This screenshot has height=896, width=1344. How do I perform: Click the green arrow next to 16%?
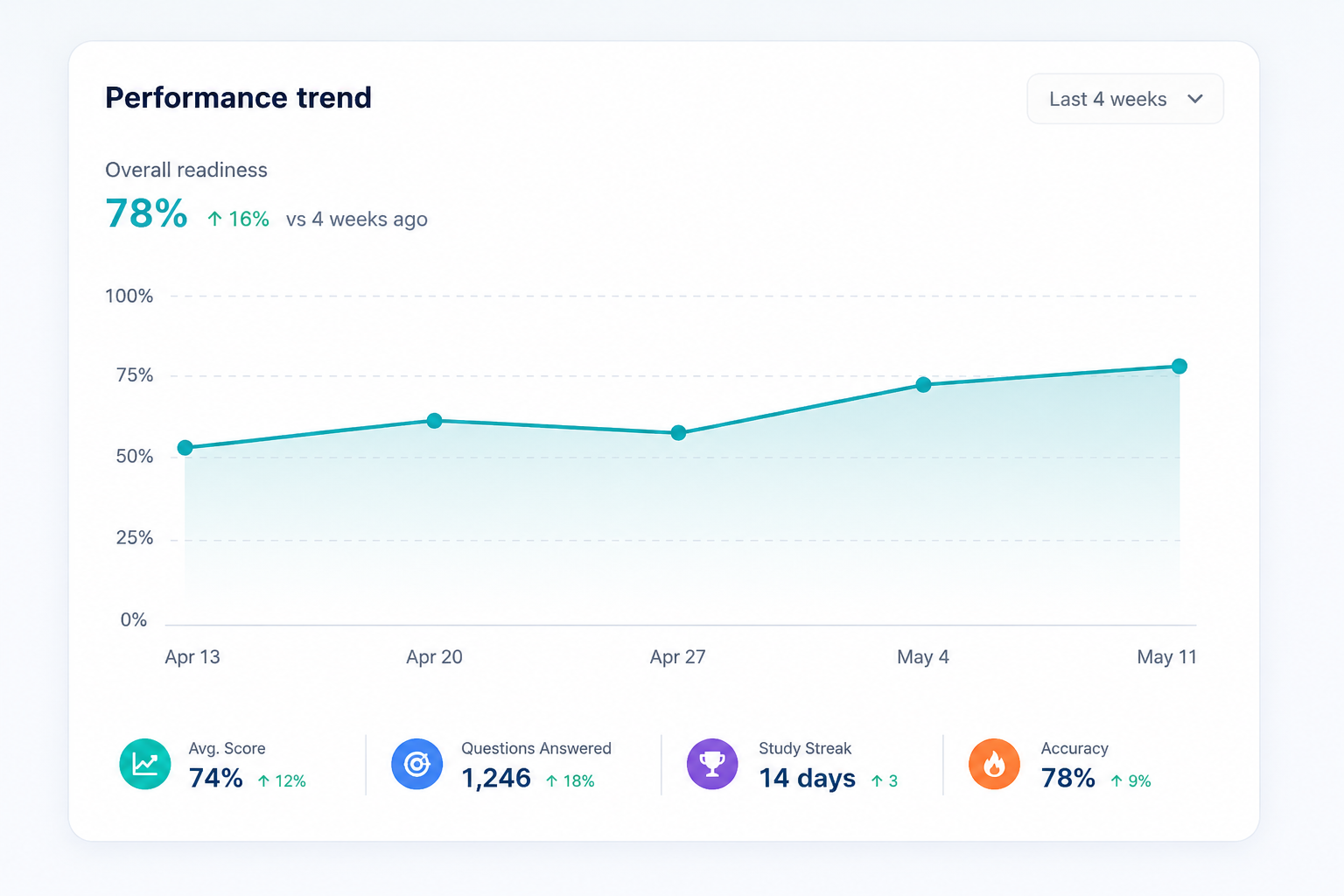[x=214, y=219]
